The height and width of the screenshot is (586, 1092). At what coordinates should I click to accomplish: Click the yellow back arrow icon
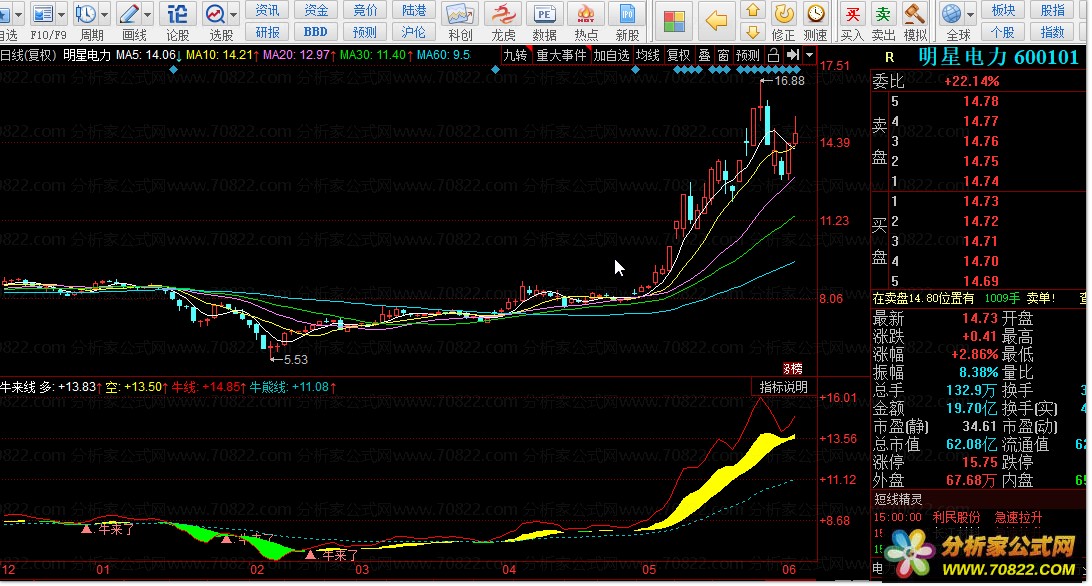[716, 21]
